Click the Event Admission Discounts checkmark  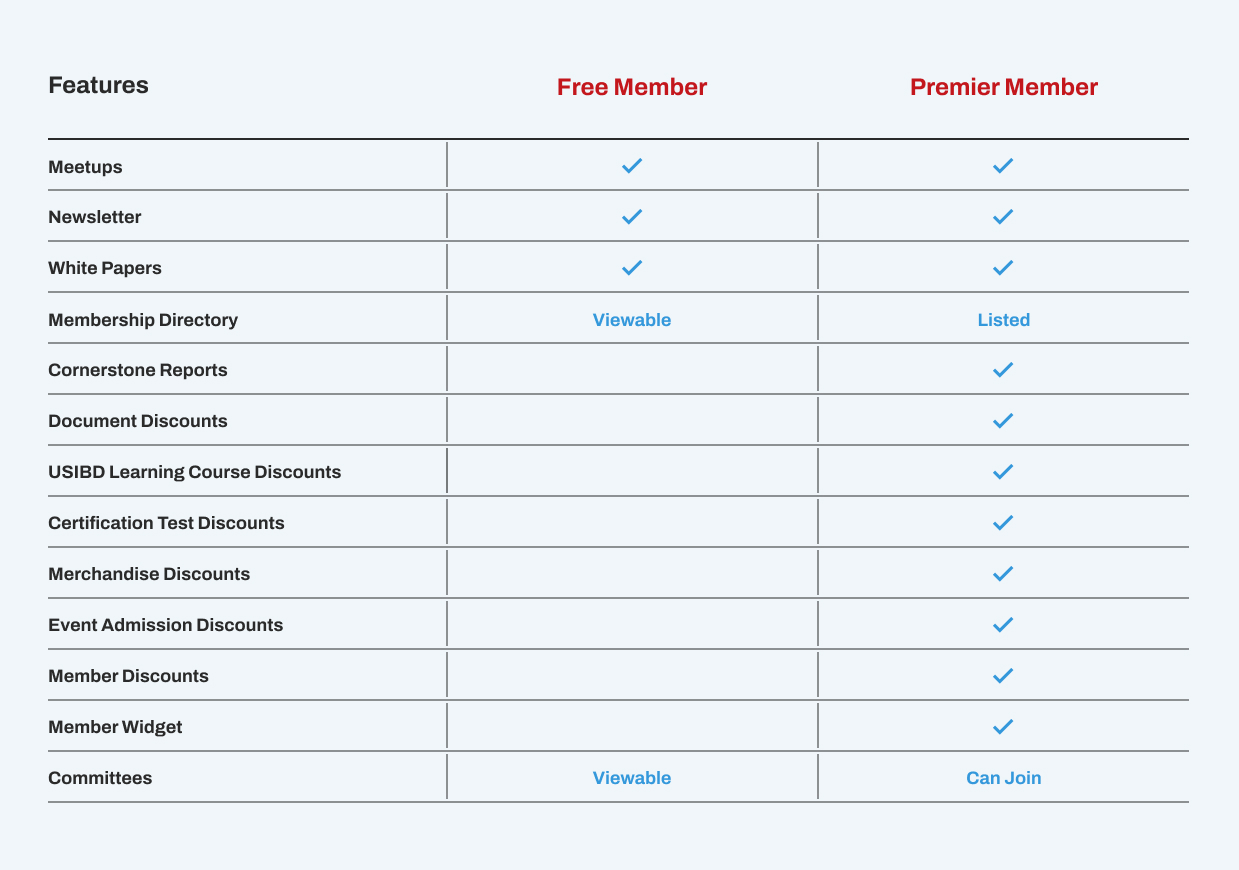[1003, 625]
